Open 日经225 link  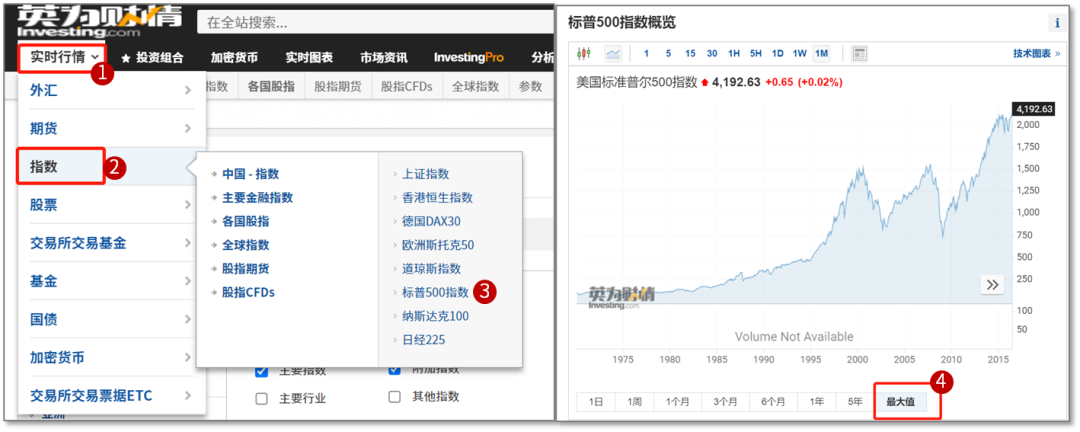click(424, 340)
